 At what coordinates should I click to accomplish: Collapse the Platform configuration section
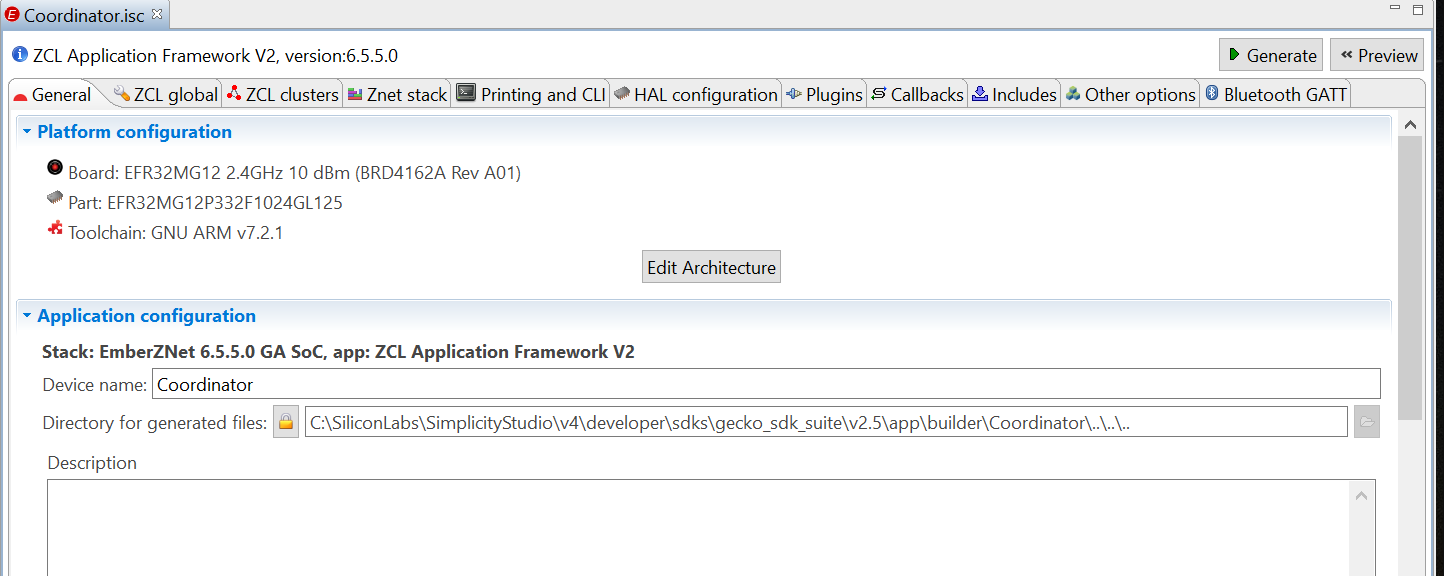(x=27, y=132)
